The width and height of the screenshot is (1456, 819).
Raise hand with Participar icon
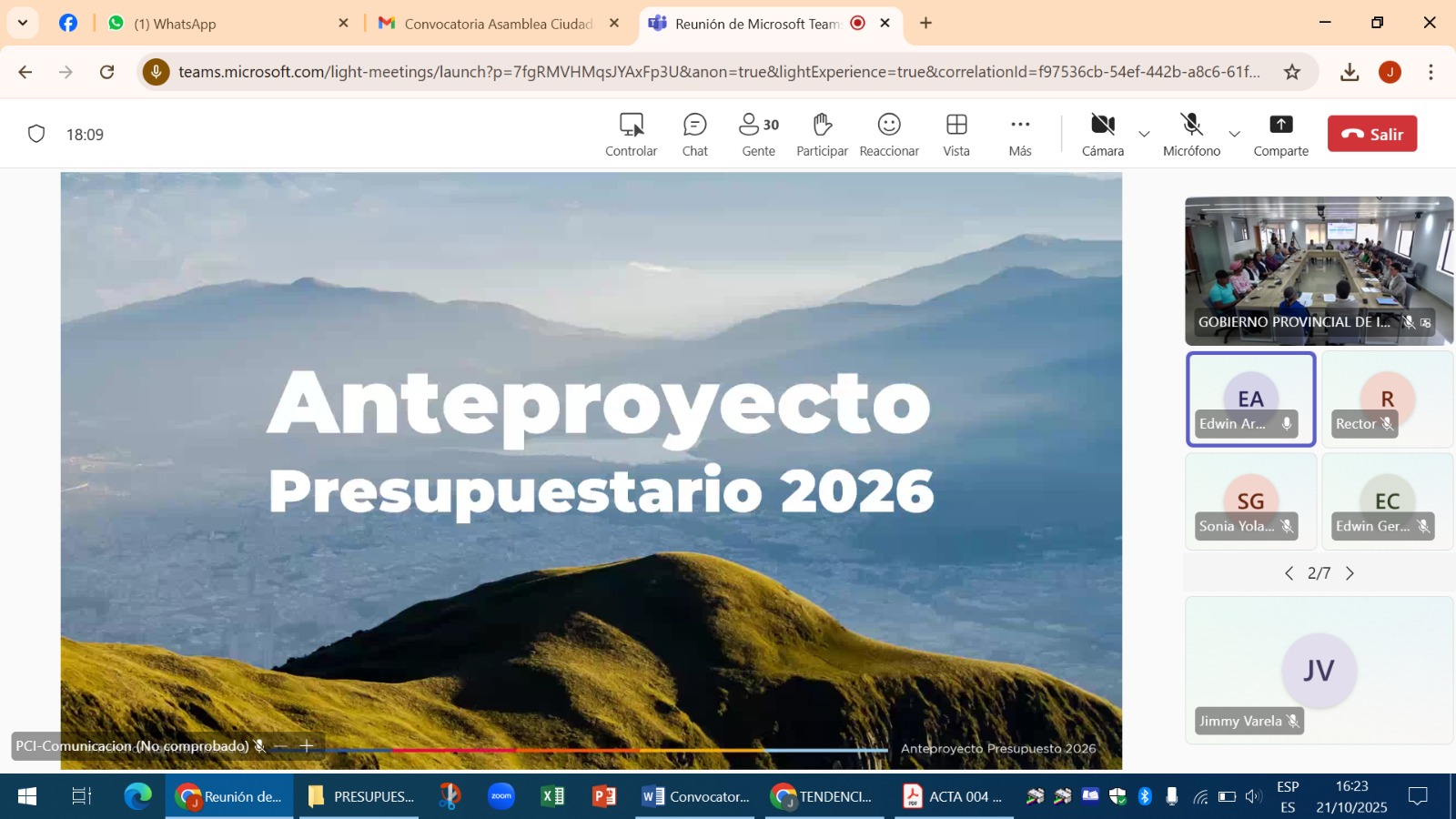click(x=822, y=134)
